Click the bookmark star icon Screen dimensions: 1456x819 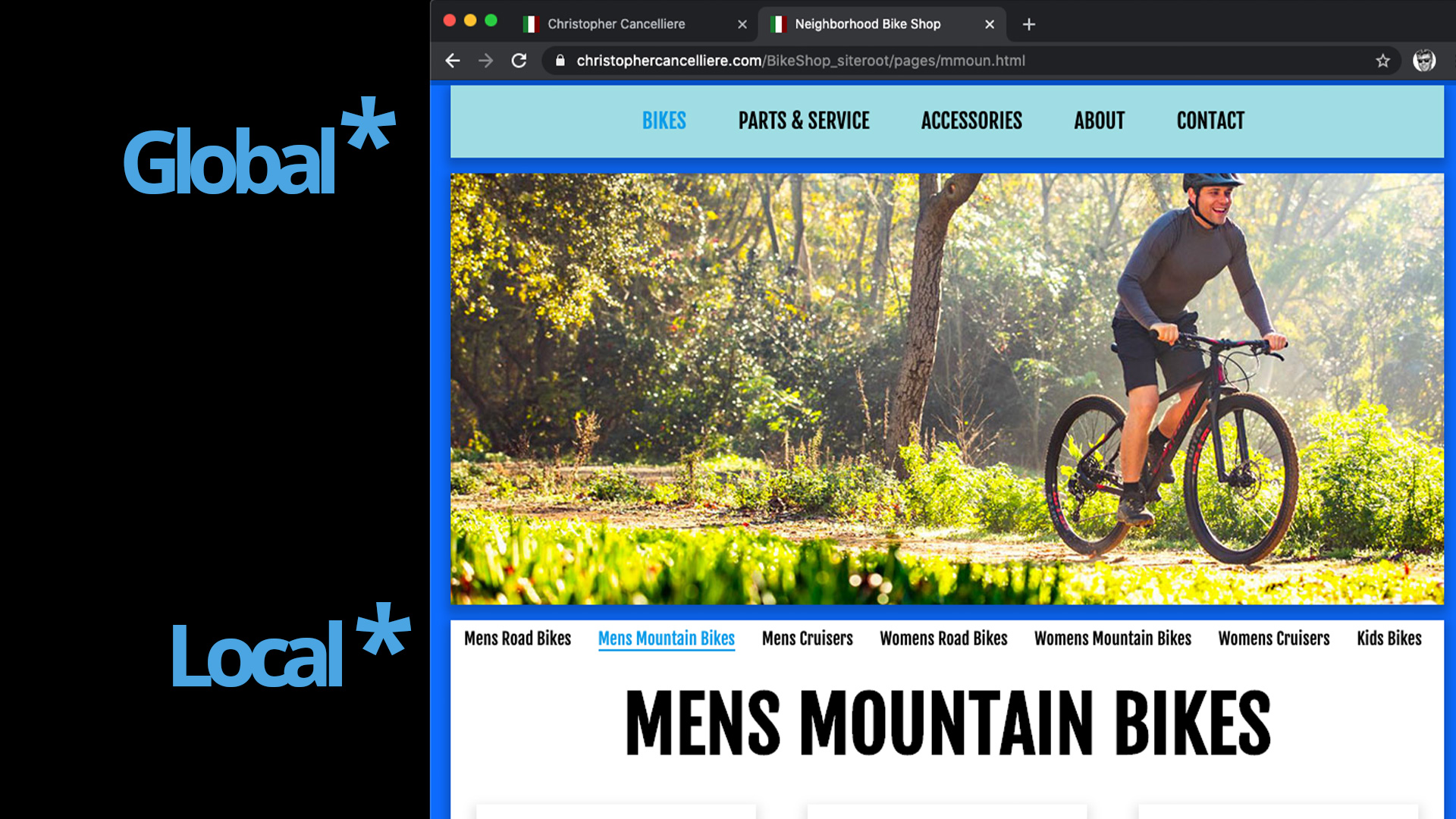tap(1384, 60)
